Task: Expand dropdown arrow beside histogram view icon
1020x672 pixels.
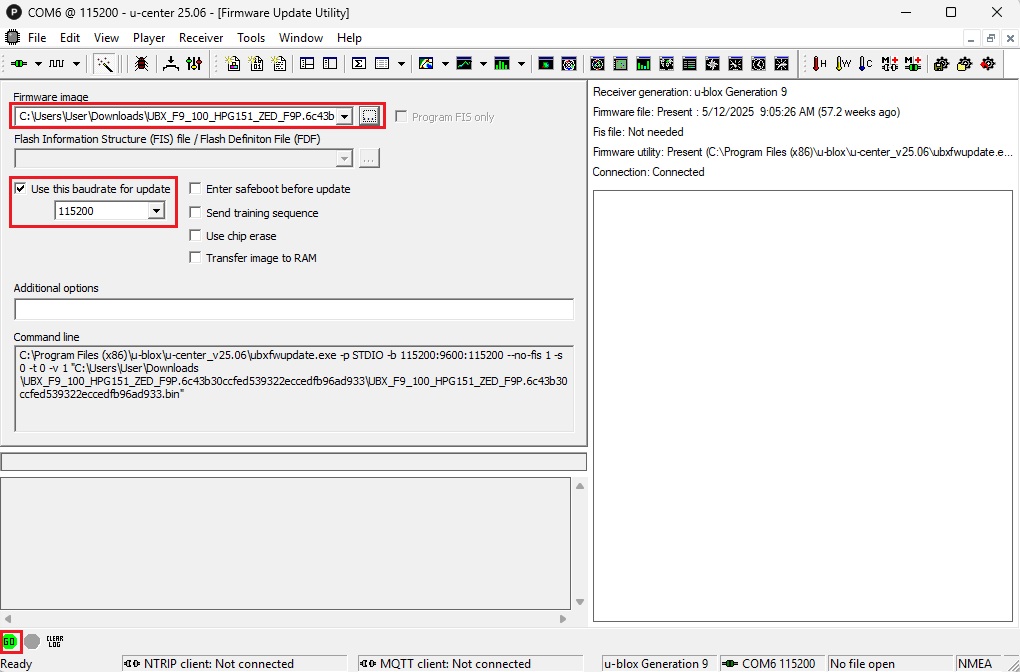Action: click(521, 64)
